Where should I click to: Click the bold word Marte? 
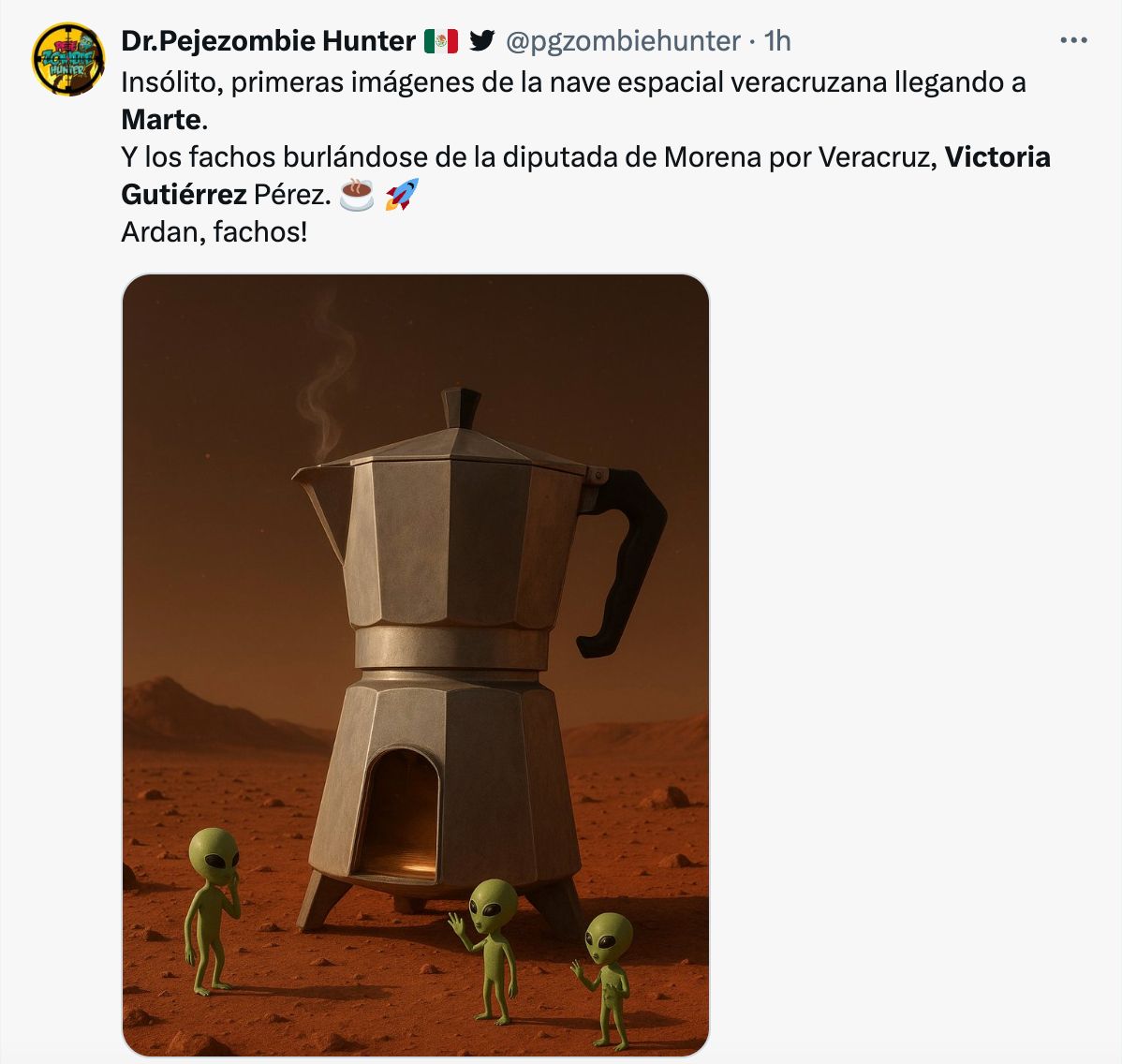click(162, 120)
